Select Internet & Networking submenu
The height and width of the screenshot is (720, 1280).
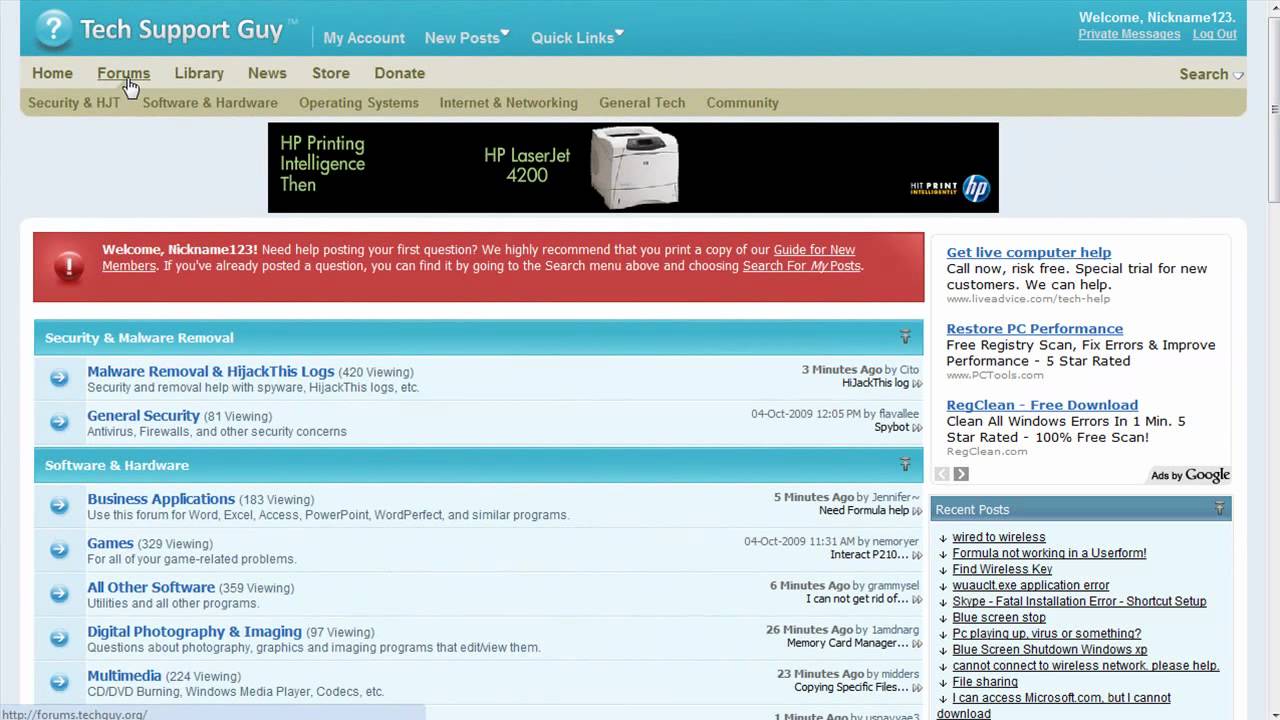pyautogui.click(x=508, y=103)
